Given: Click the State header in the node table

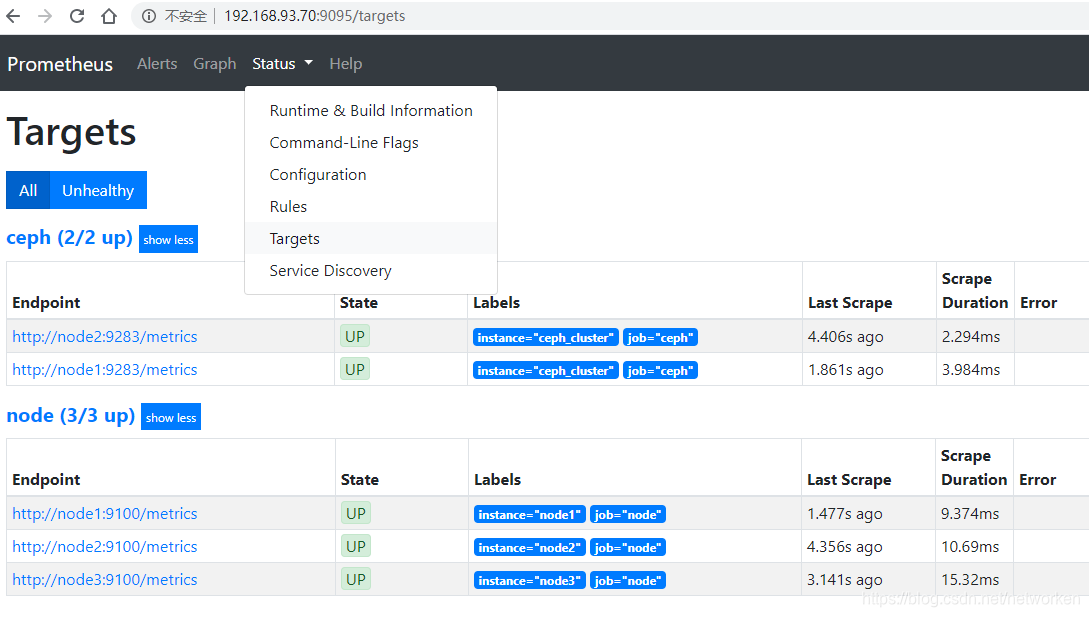Looking at the screenshot, I should pos(360,480).
